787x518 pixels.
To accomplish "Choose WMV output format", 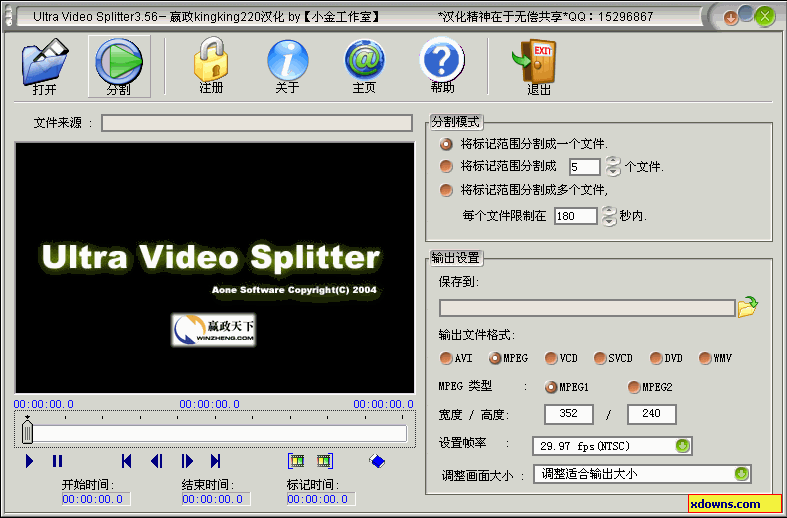I will point(705,358).
